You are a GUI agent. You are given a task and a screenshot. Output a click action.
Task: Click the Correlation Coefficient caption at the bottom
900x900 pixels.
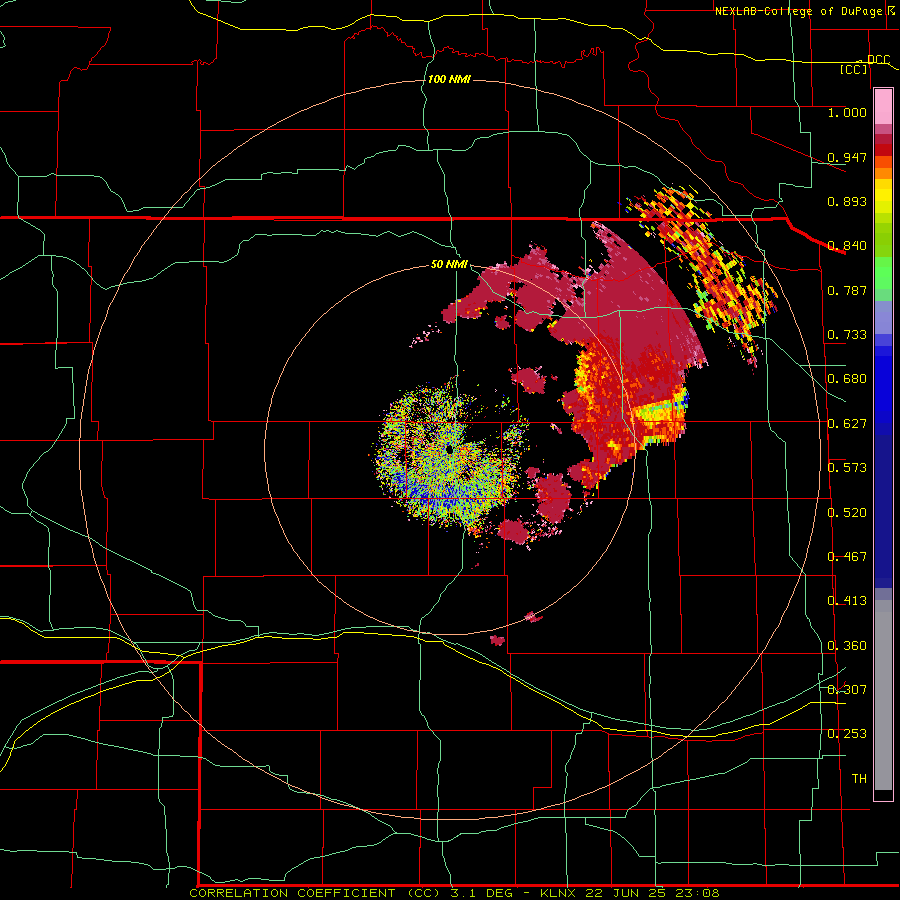coord(454,893)
